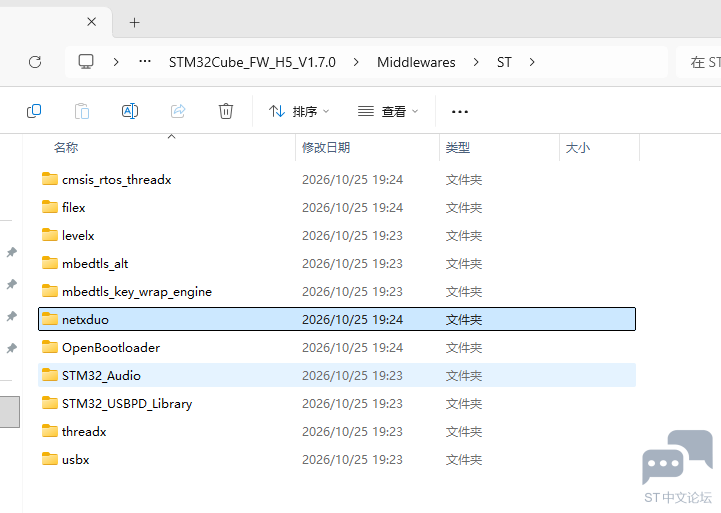This screenshot has height=513, width=721.
Task: Delete the selected folder
Action: pyautogui.click(x=226, y=111)
